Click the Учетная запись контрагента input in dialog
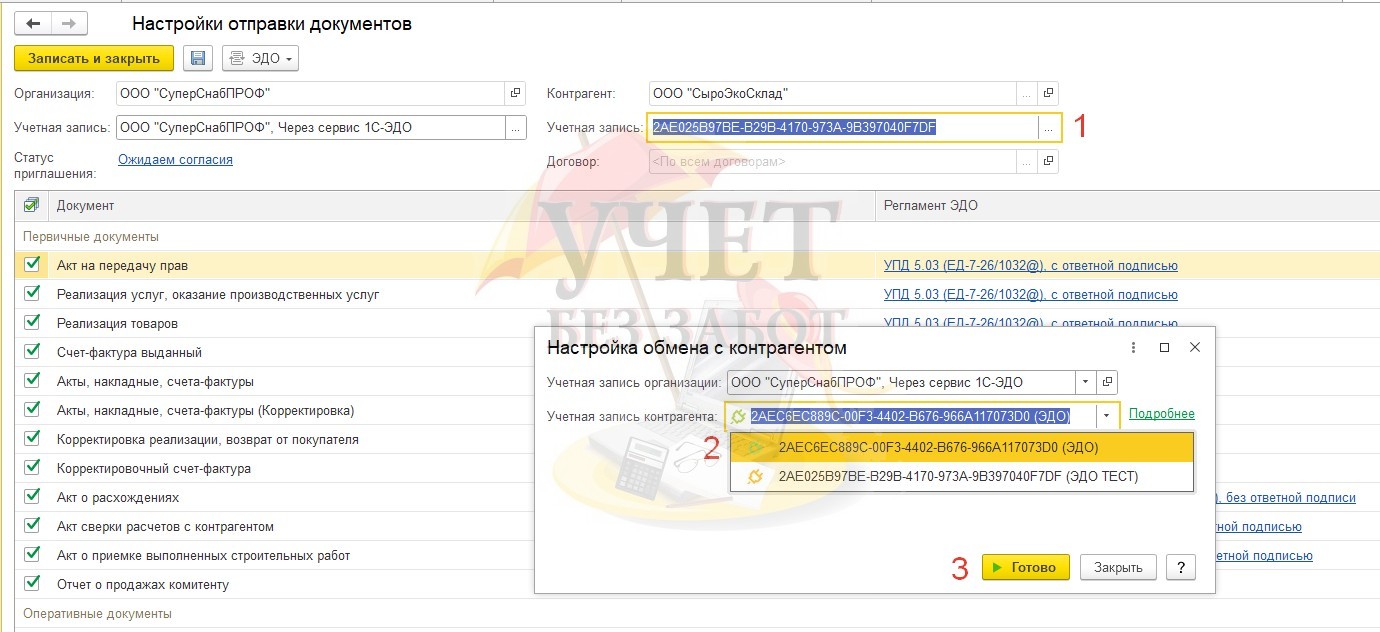 point(911,416)
